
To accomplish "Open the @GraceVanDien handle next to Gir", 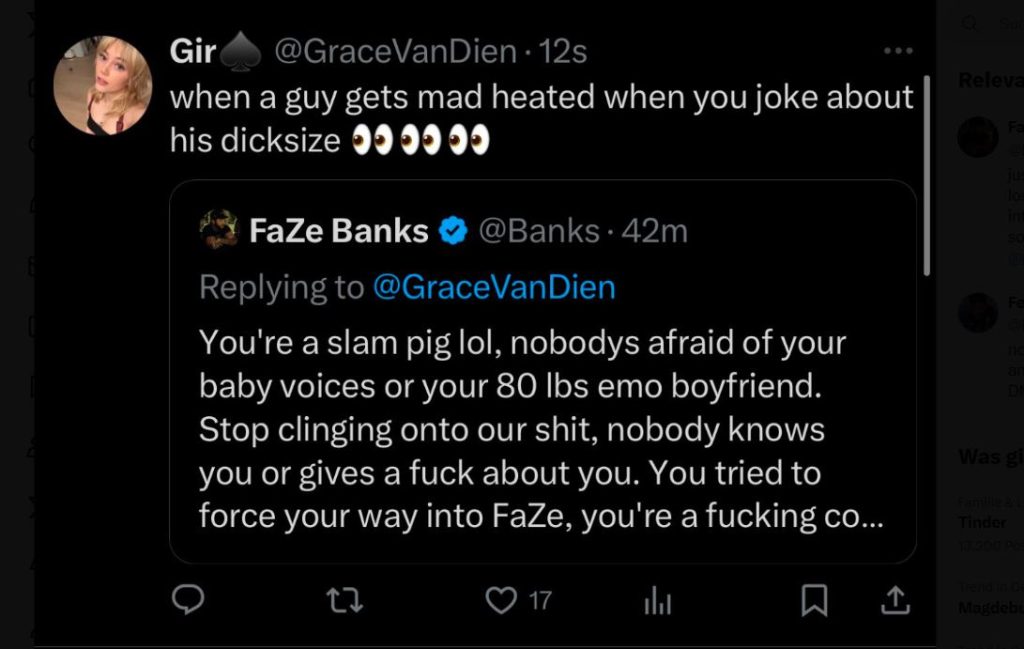I will [x=394, y=52].
